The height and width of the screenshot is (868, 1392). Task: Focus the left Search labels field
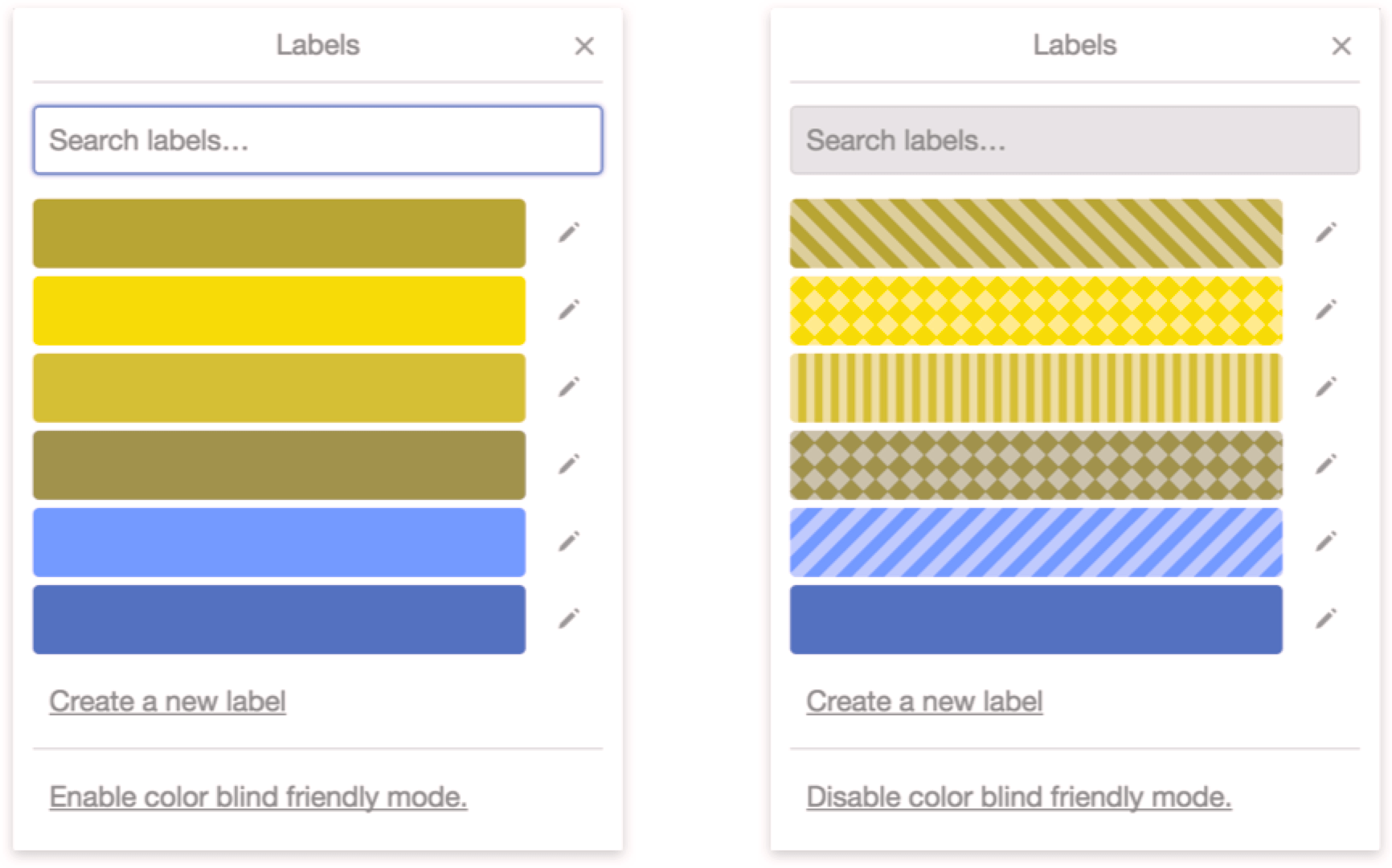point(317,141)
